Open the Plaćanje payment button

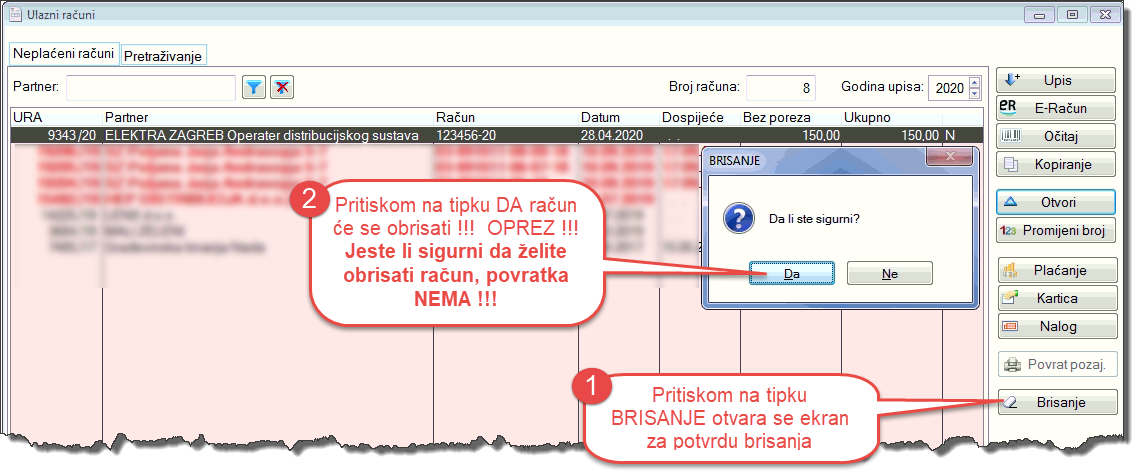[x=1056, y=270]
